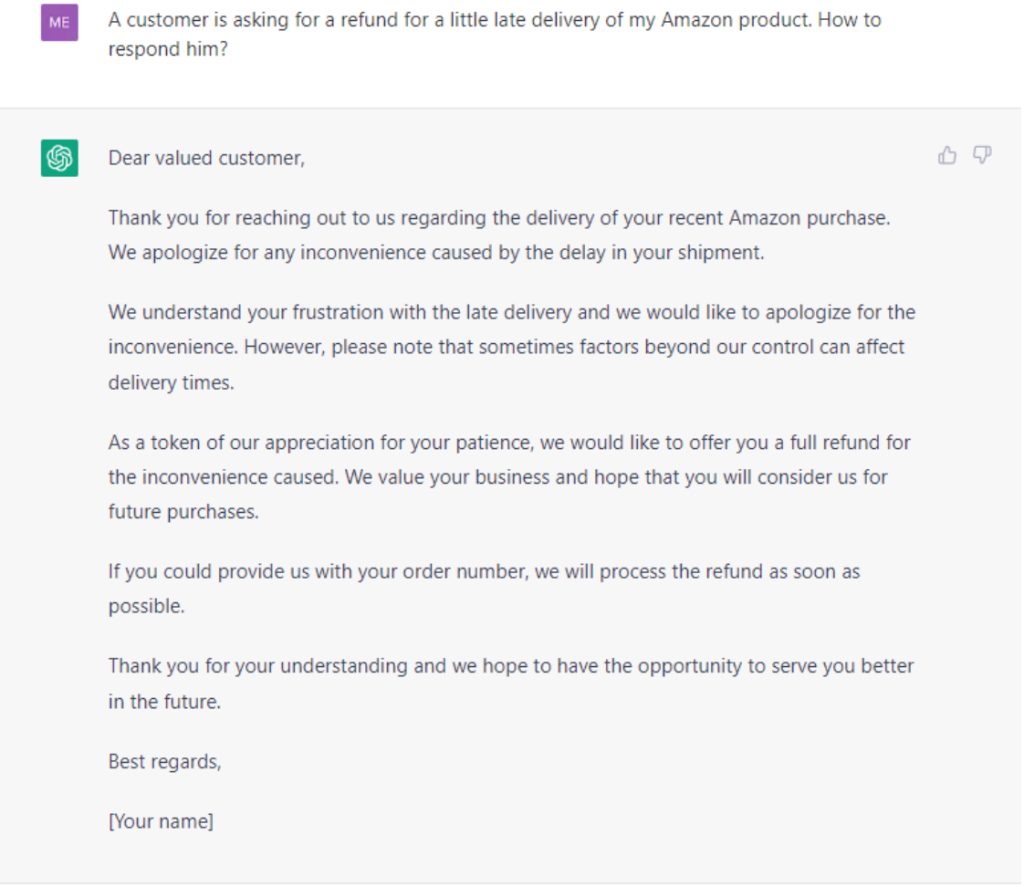Click the green ChatGPT logo avatar
This screenshot has width=1024, height=887.
[59, 158]
